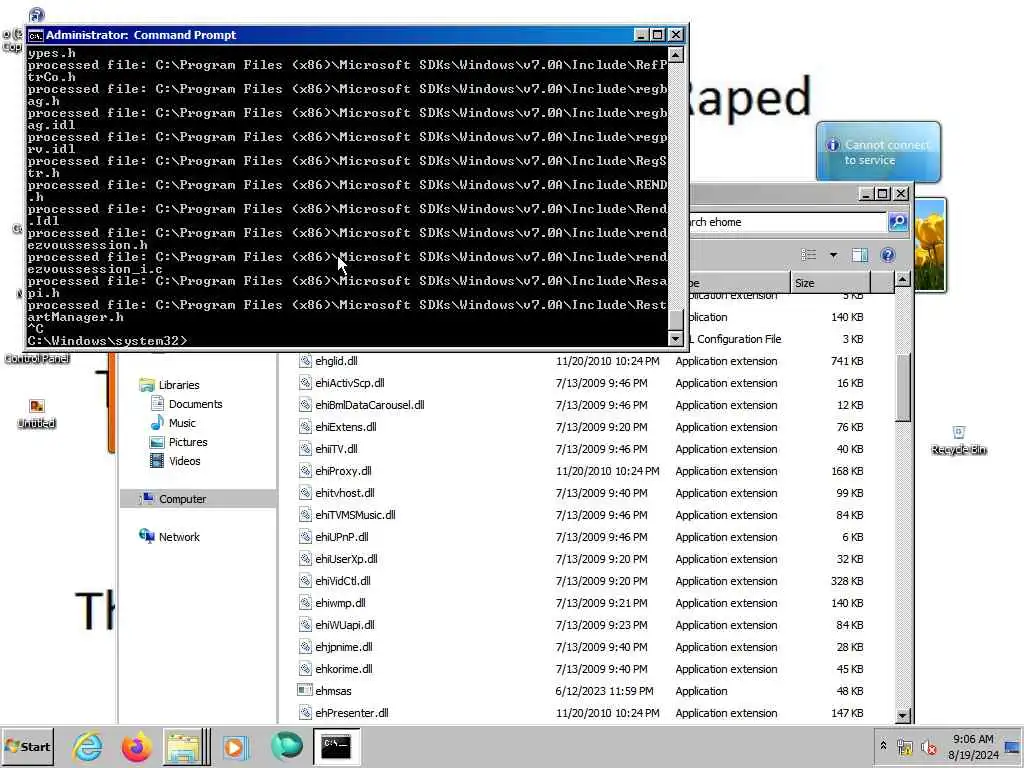1024x768 pixels.
Task: Click the tulips slideshow gadget picture
Action: (x=930, y=245)
